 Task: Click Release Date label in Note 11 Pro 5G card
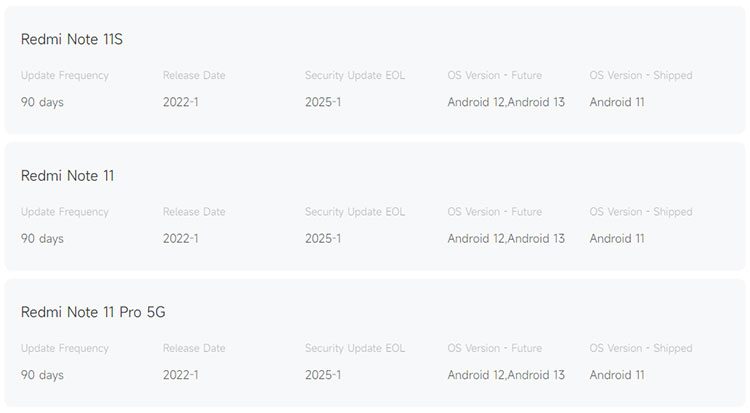(194, 348)
